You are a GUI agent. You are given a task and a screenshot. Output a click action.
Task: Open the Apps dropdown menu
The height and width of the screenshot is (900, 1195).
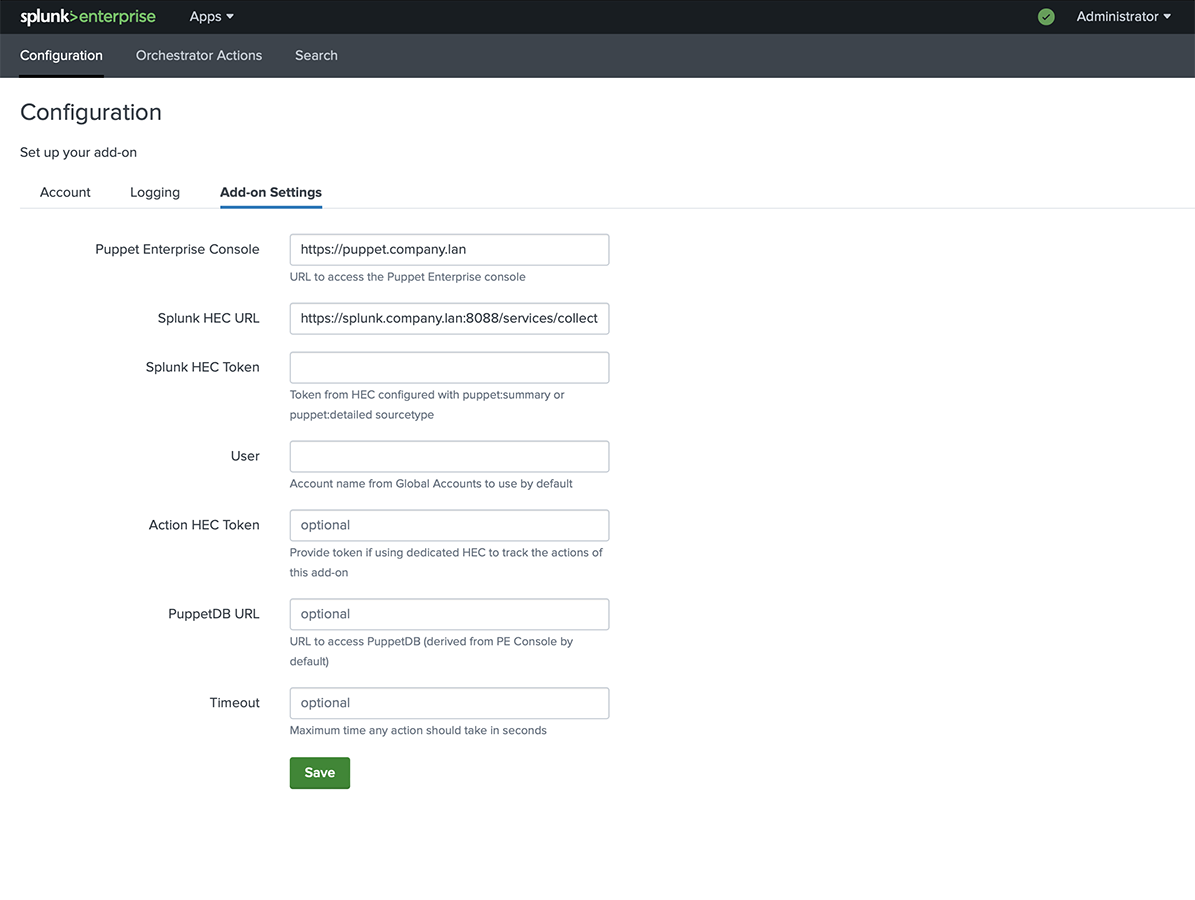(x=211, y=17)
